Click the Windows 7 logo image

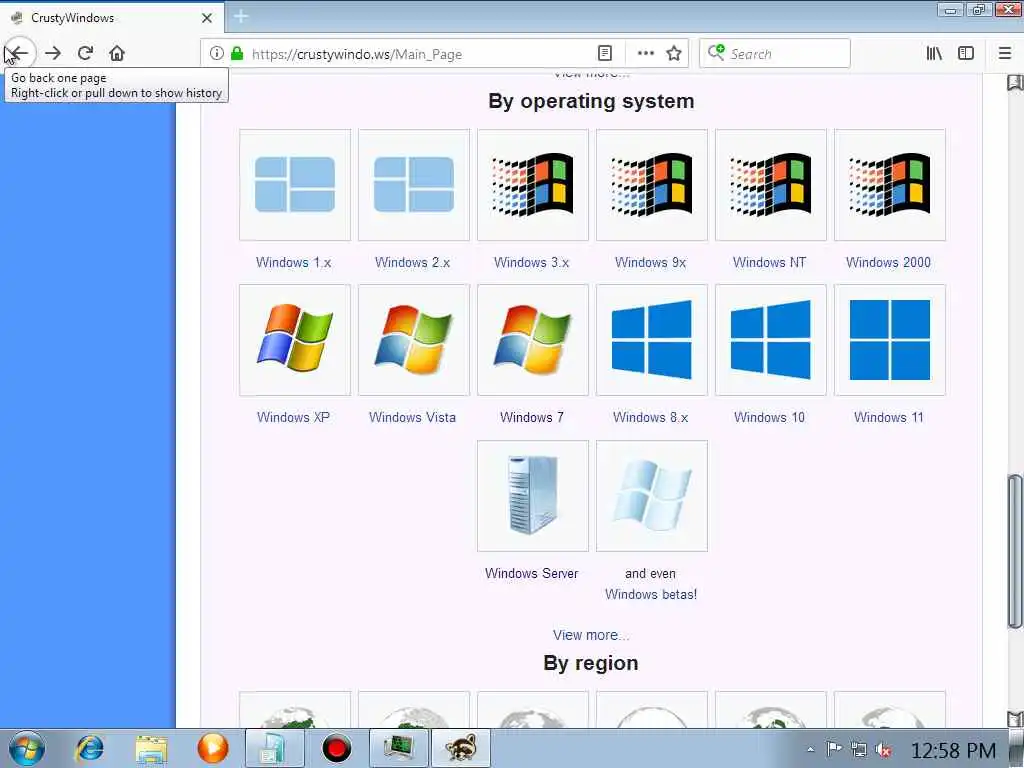tap(532, 340)
